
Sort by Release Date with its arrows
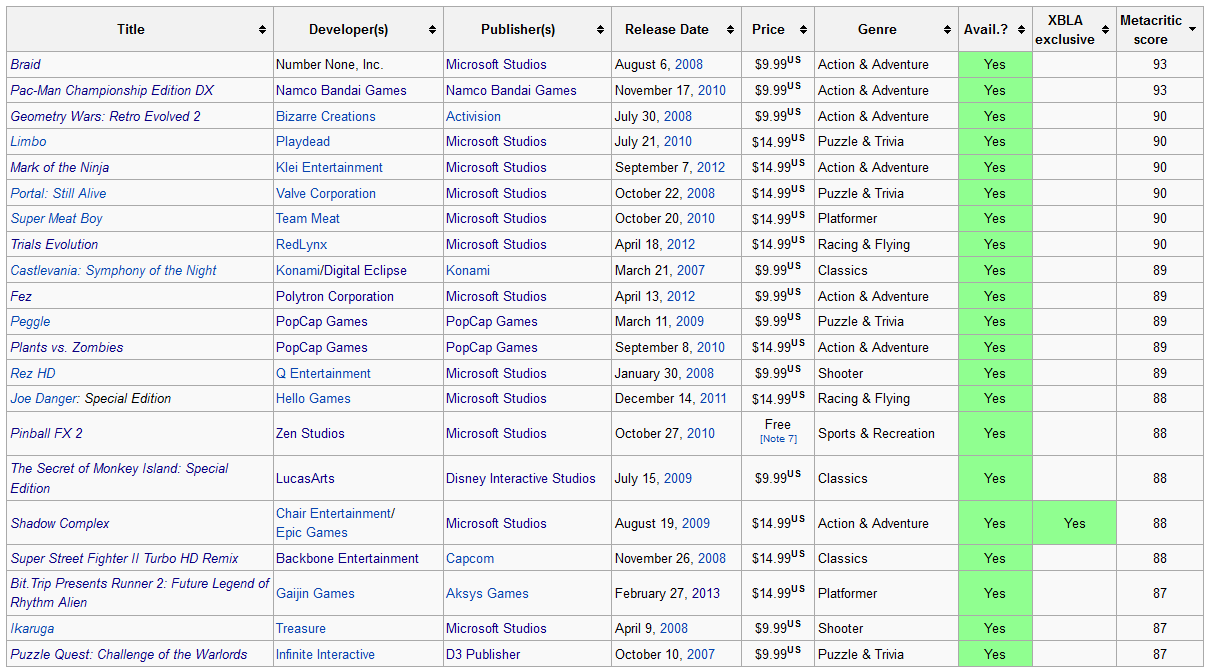pos(732,30)
